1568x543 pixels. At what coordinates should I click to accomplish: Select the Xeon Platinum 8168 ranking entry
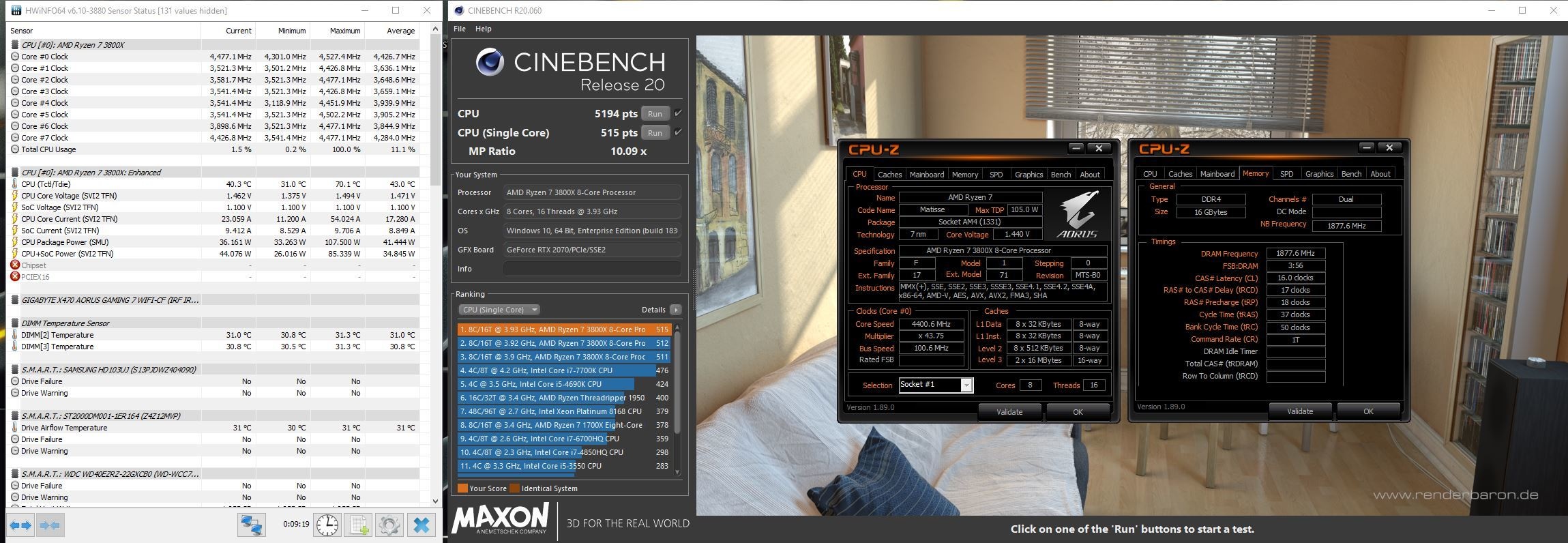(x=564, y=411)
